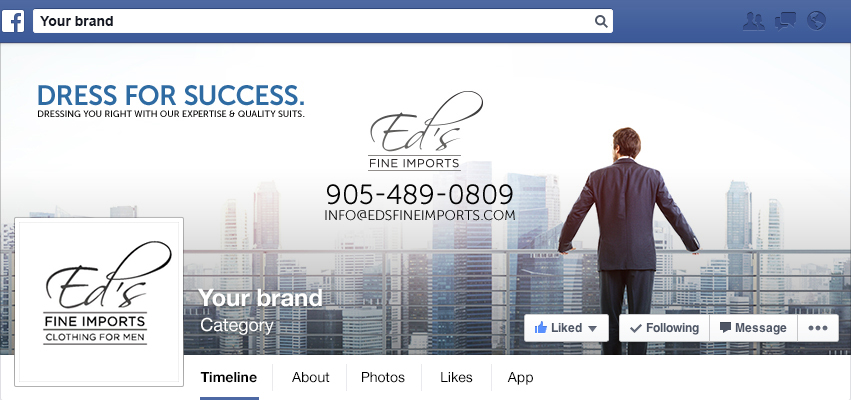The width and height of the screenshot is (851, 400).
Task: Click the search magnifier icon
Action: coord(601,21)
